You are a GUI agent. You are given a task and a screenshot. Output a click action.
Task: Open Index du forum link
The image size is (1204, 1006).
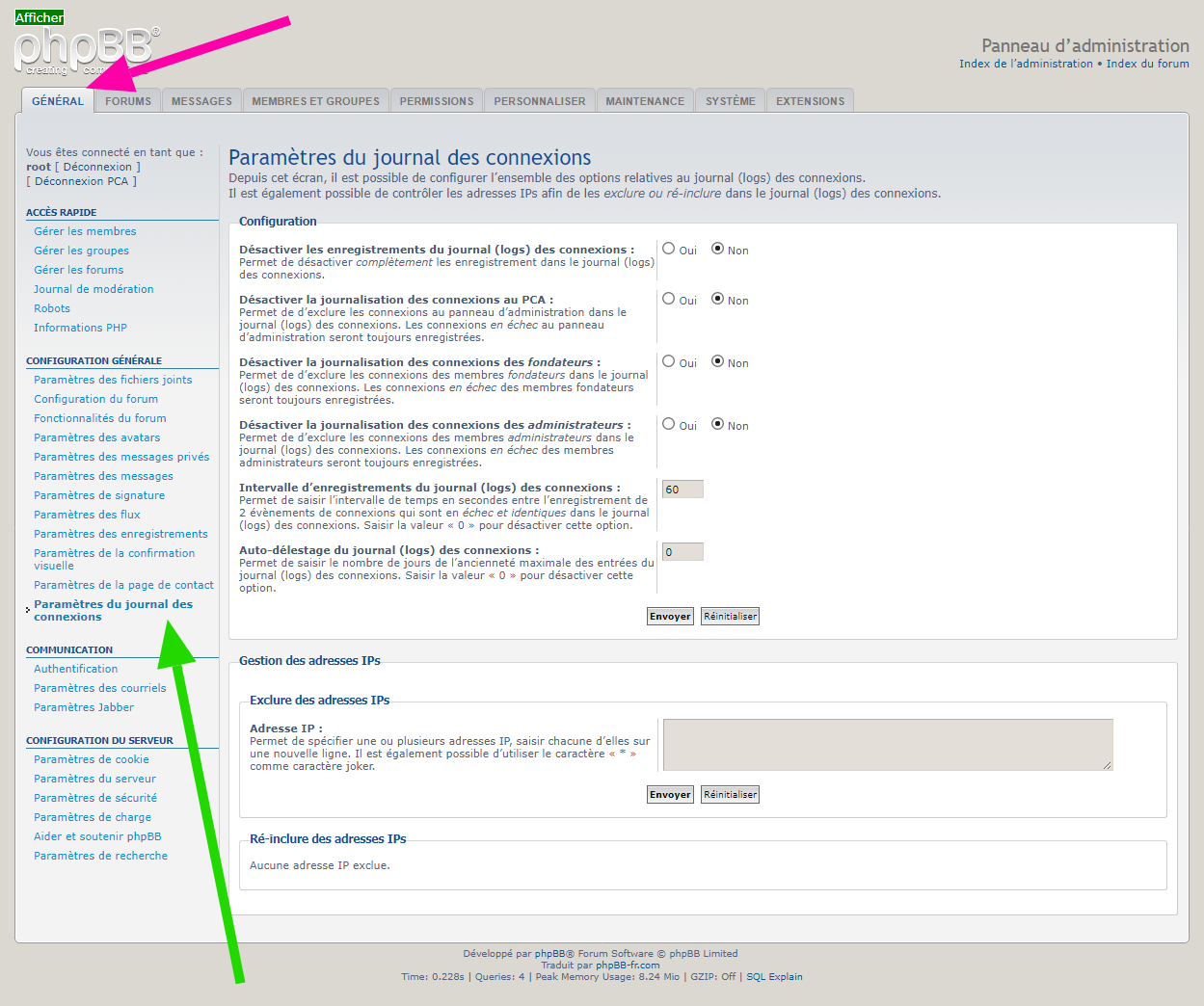pos(1147,64)
